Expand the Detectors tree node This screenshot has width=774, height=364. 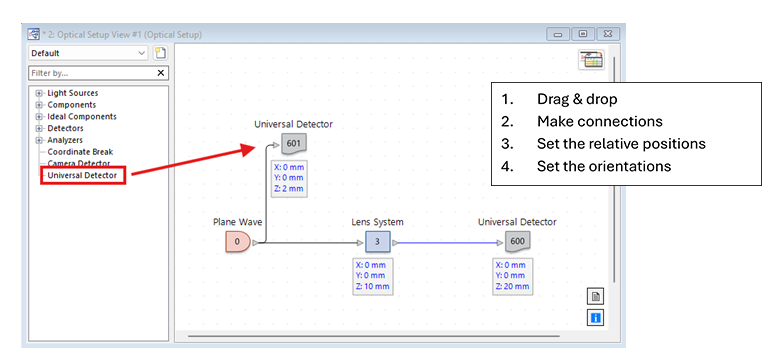point(39,128)
